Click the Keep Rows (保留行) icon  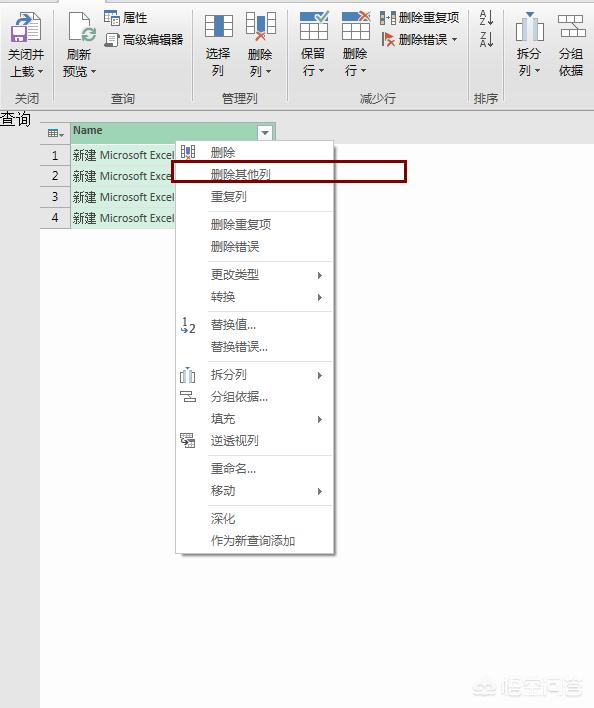coord(314,26)
